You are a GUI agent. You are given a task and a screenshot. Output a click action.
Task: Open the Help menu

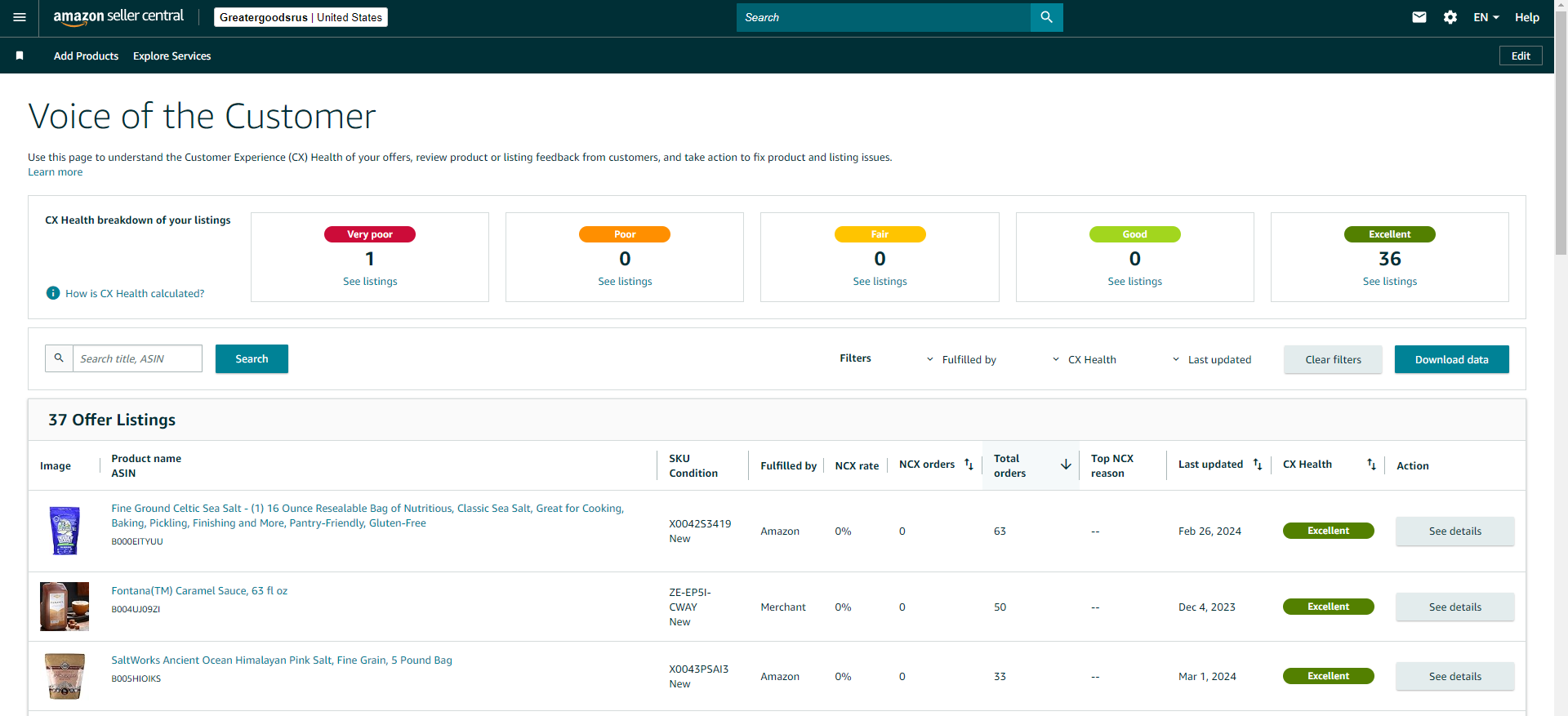(x=1526, y=17)
